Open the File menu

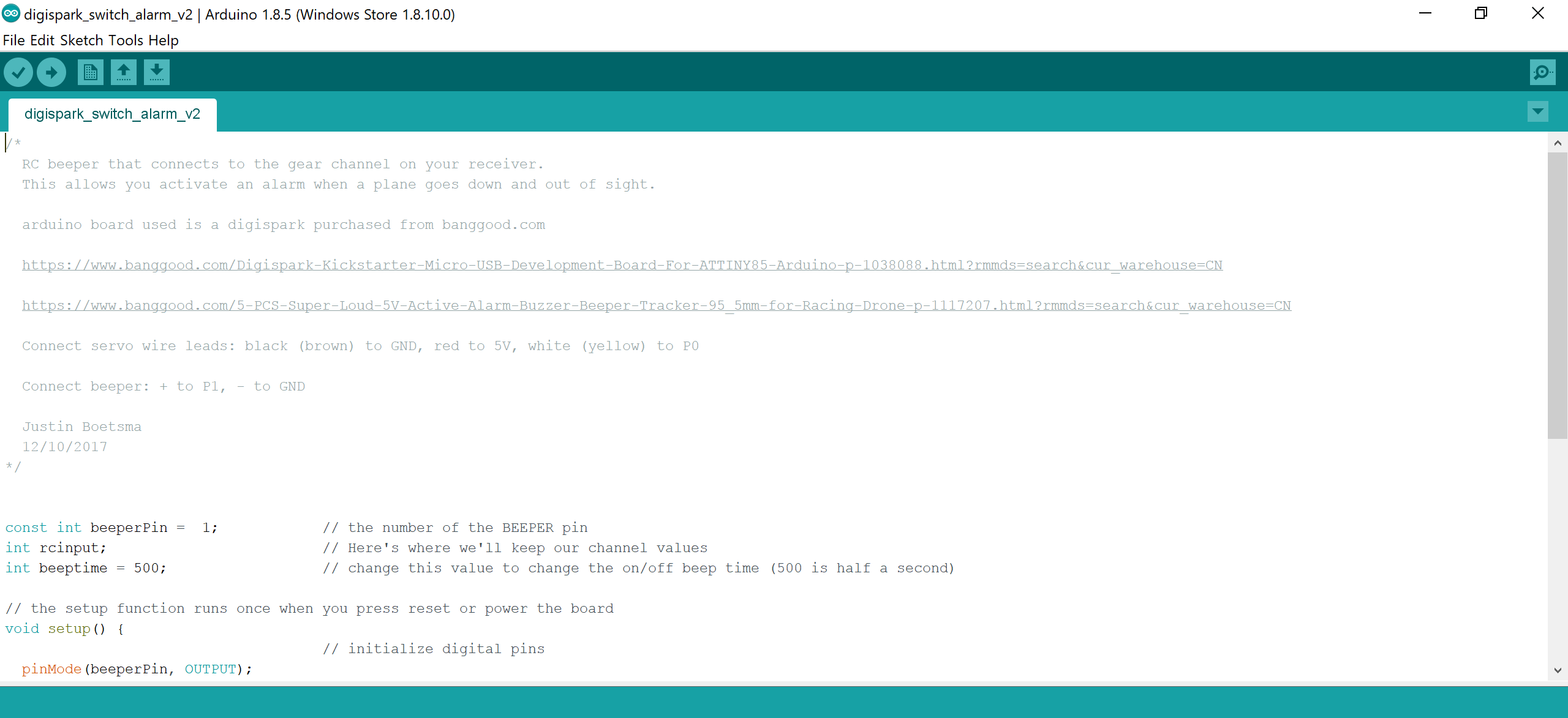[13, 40]
